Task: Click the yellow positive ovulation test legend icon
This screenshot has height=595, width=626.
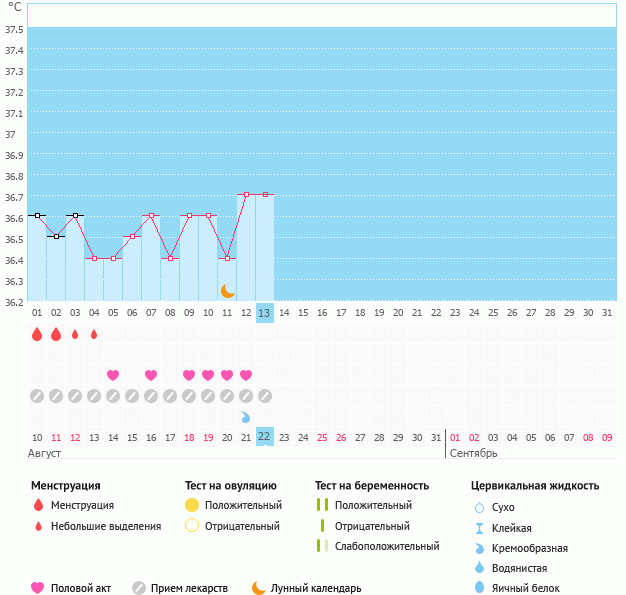Action: point(192,505)
